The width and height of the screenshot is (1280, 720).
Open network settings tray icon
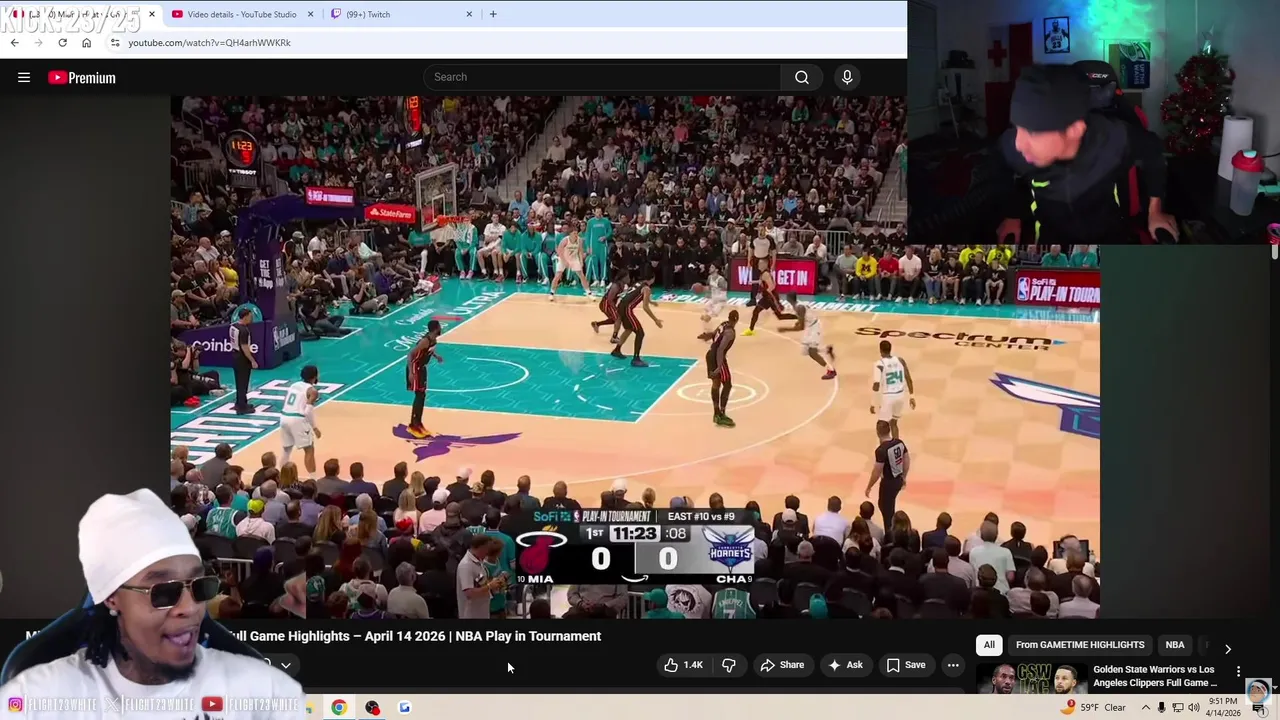click(1178, 707)
